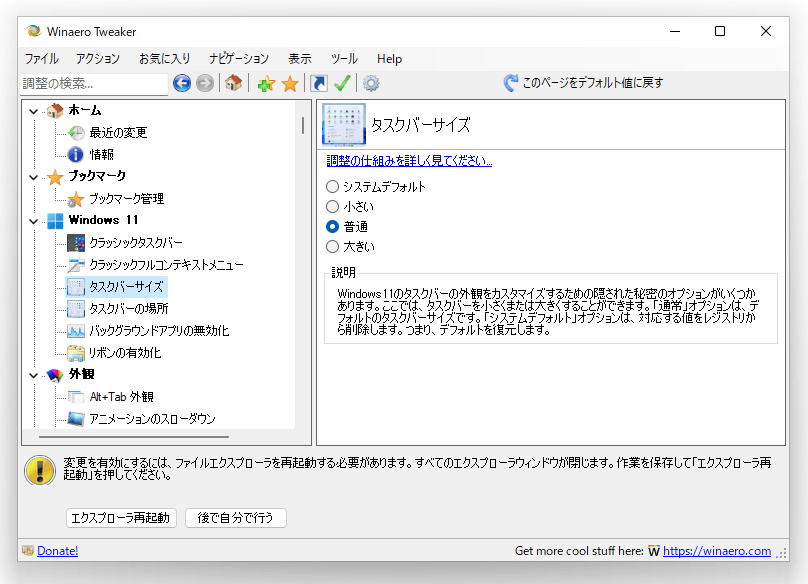Click the icon beside クラッシックタスクバー
The image size is (808, 584).
(x=76, y=243)
